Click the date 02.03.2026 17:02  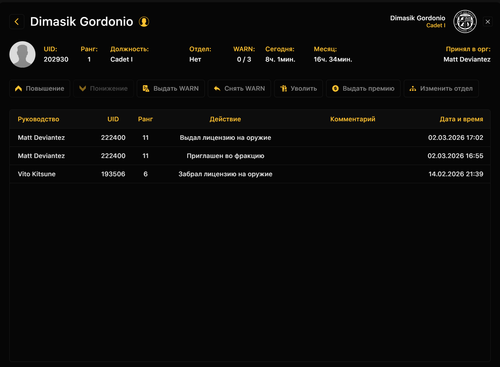[x=456, y=138]
